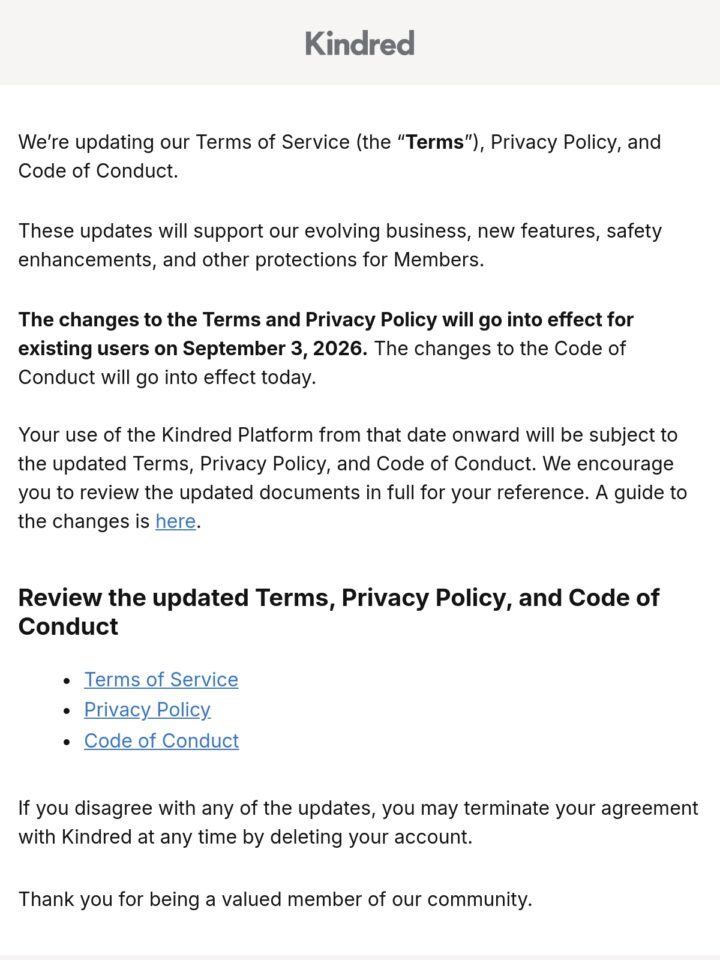Click the Kindred logo in the header
720x960 pixels.
click(x=360, y=43)
